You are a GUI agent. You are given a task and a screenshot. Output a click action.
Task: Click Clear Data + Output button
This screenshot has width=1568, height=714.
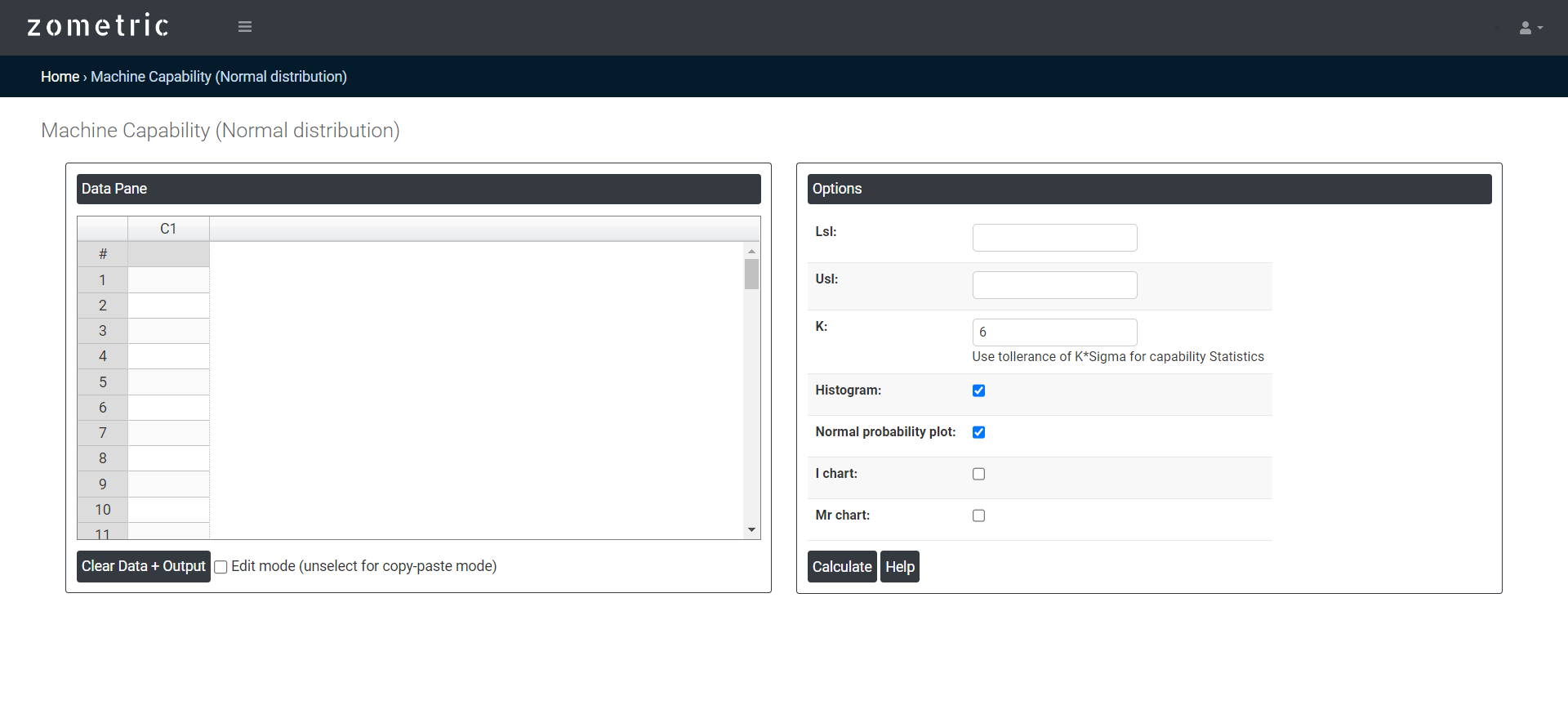click(x=143, y=567)
